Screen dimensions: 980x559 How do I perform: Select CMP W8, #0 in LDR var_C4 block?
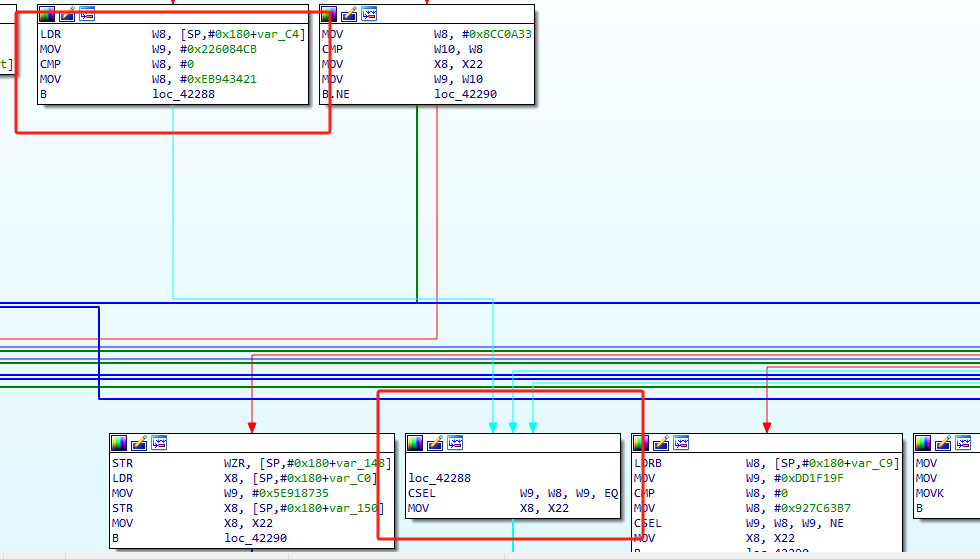(117, 64)
